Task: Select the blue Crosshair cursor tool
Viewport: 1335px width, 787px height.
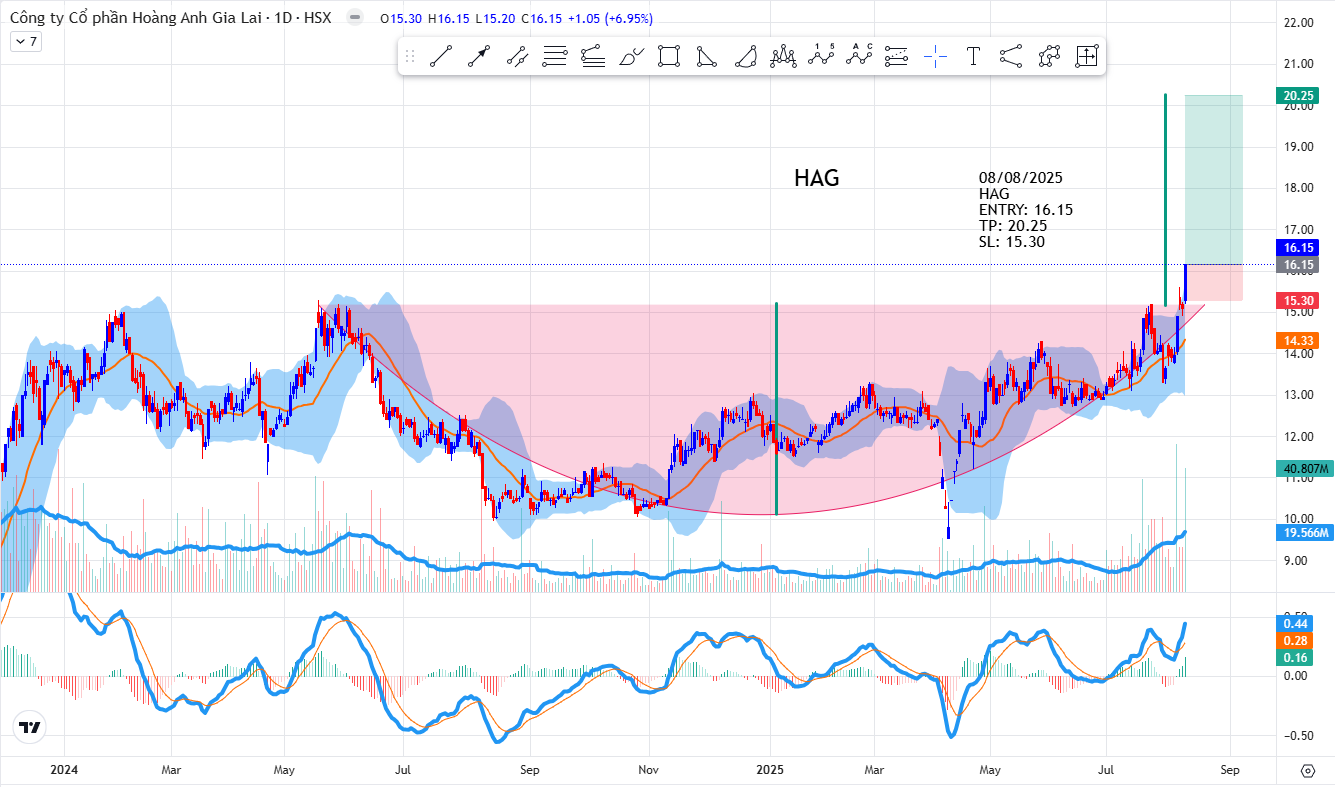Action: point(935,57)
